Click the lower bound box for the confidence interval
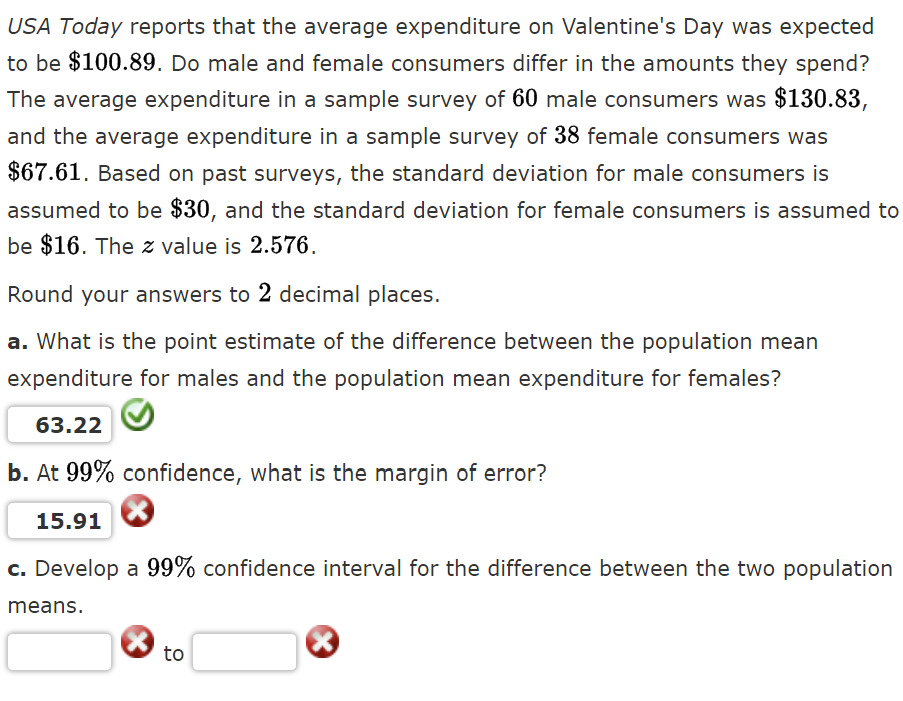This screenshot has width=903, height=701. coord(59,651)
